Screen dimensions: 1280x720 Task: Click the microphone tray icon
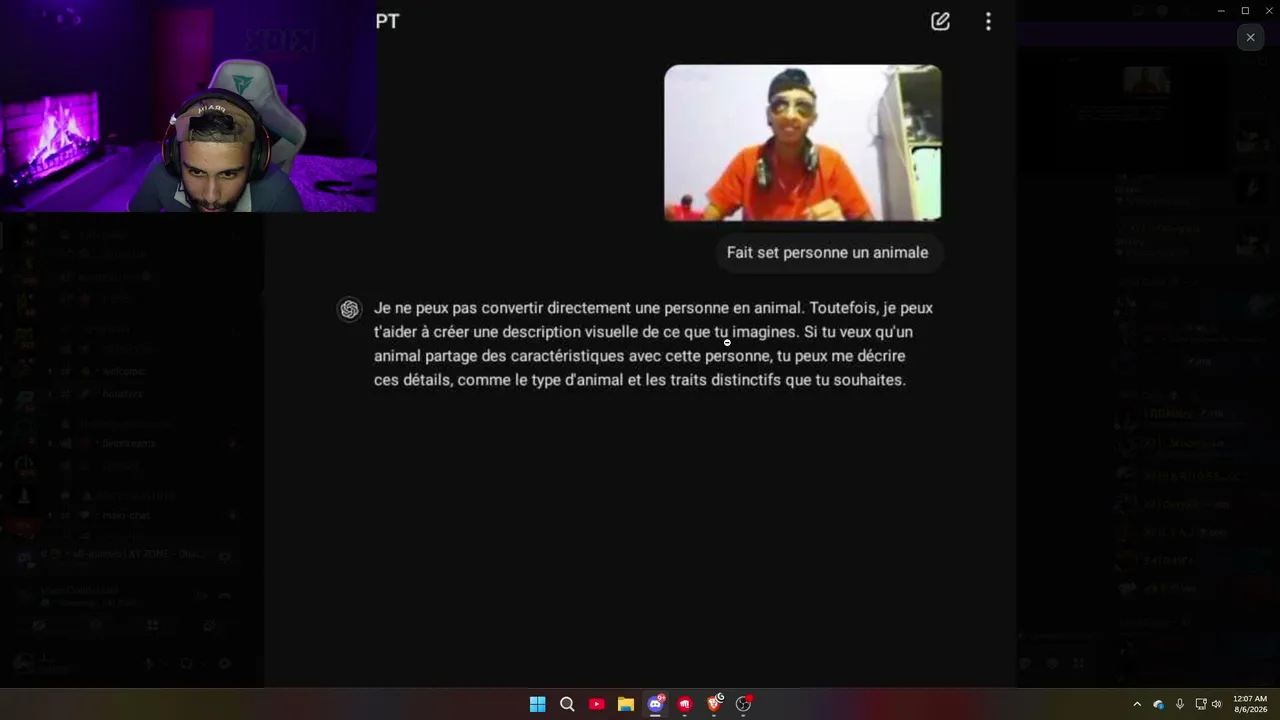tap(1180, 704)
